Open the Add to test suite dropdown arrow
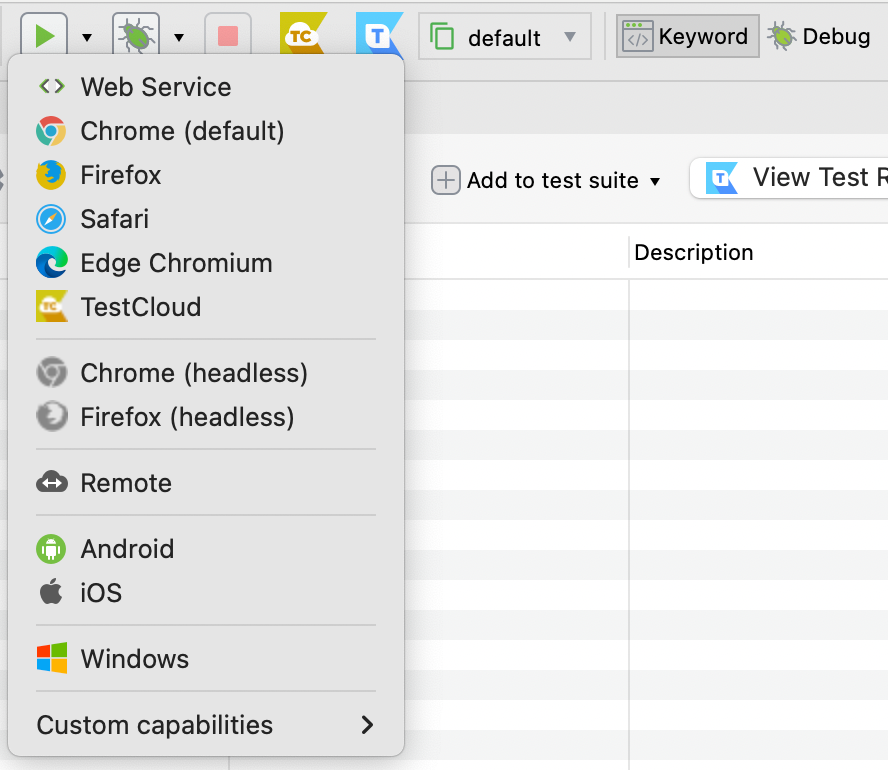888x770 pixels. coord(655,182)
